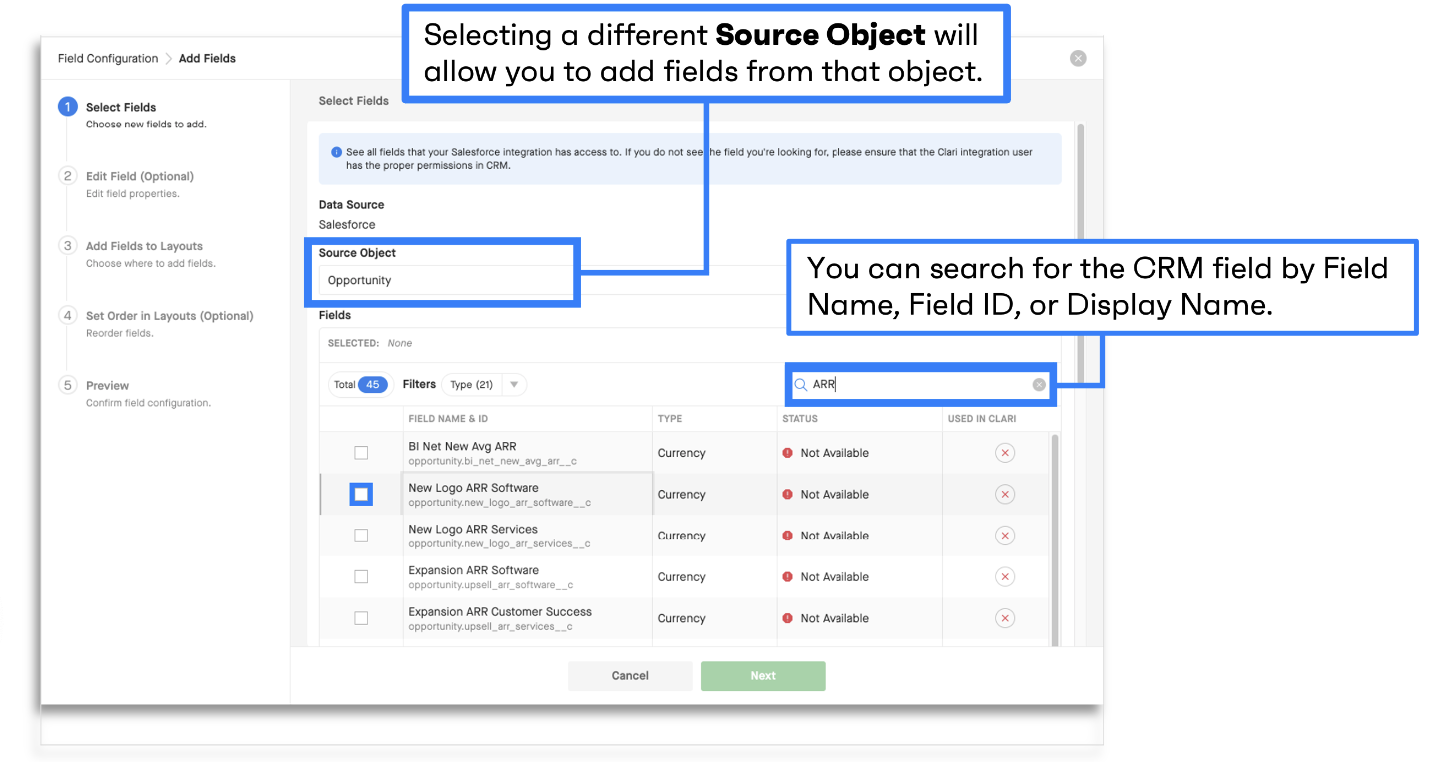
Task: Open the Add Fields to Layouts step
Action: tap(144, 246)
